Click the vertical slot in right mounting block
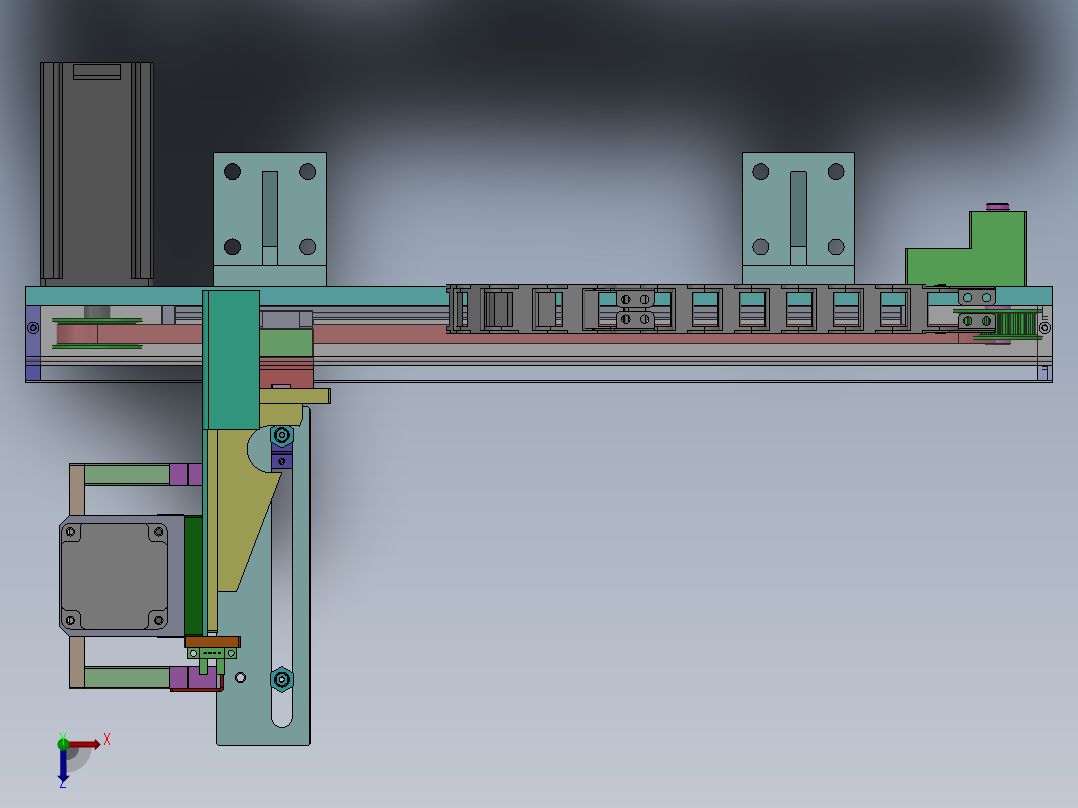Screen dimensions: 1078x808 (798, 209)
